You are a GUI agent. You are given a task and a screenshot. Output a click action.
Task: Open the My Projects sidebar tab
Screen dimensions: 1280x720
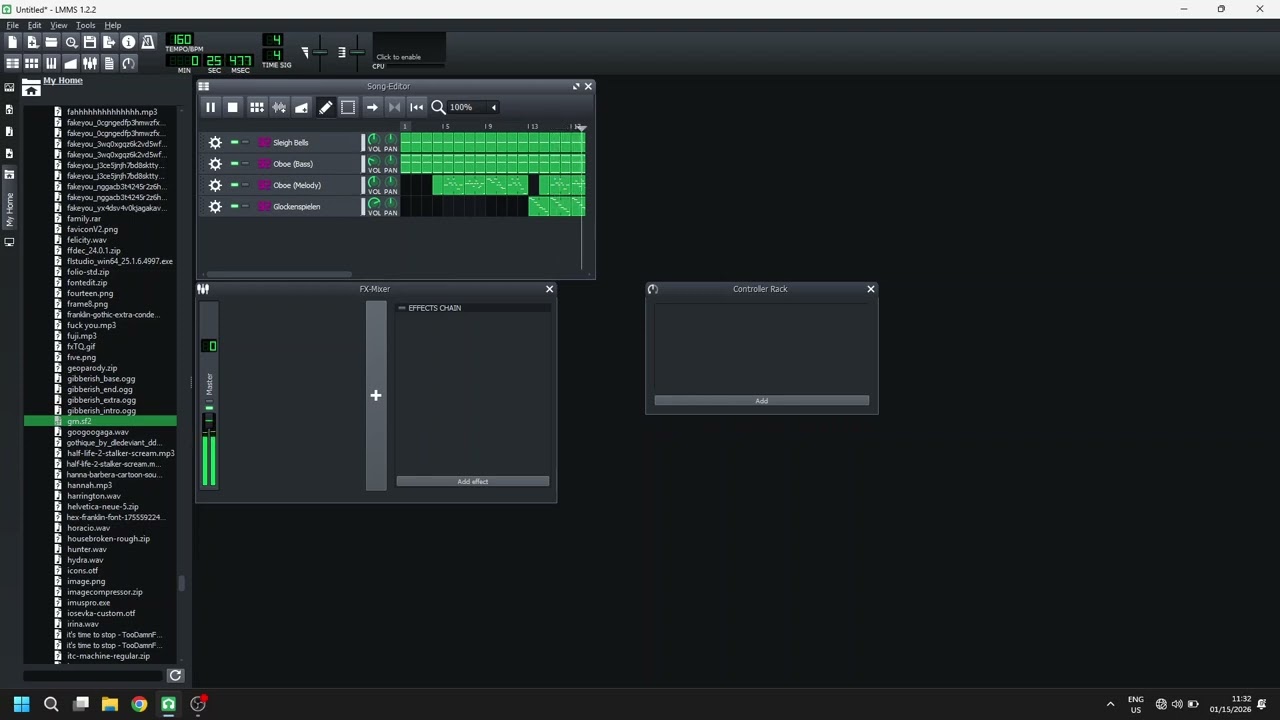pyautogui.click(x=9, y=109)
